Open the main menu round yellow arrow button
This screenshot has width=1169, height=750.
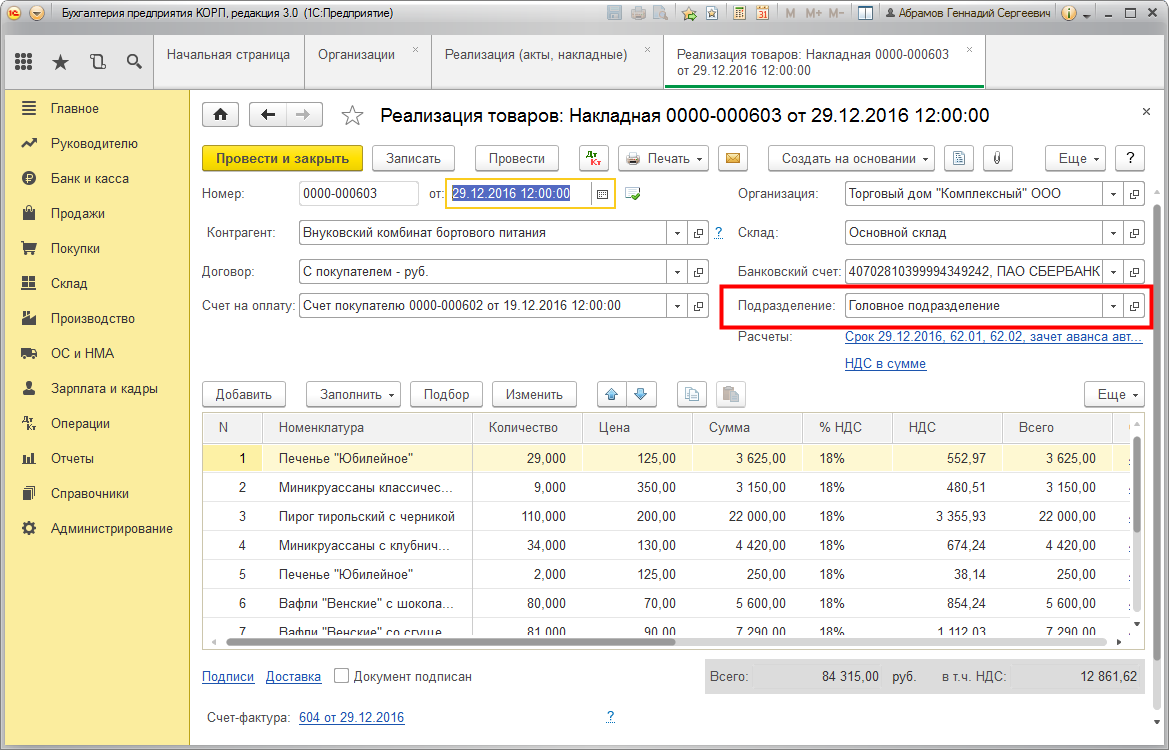[37, 13]
